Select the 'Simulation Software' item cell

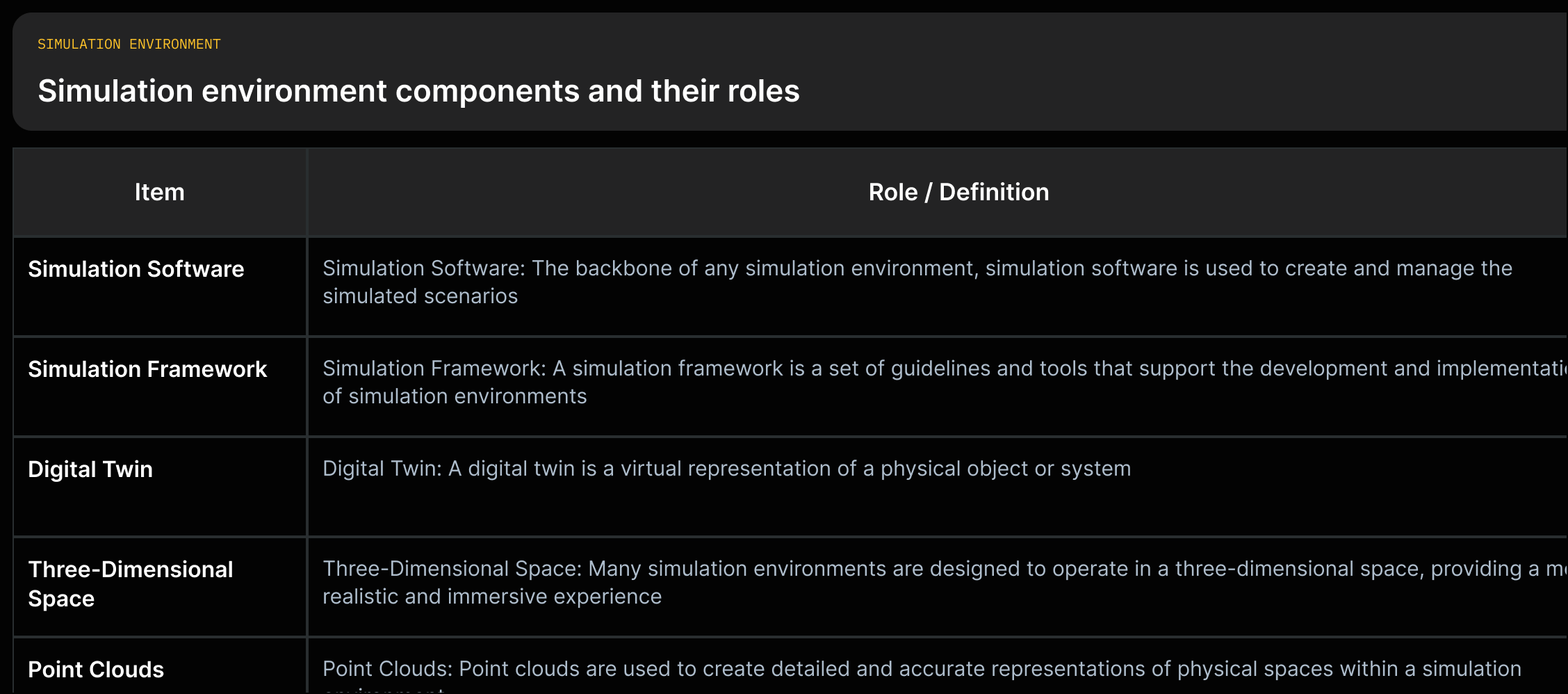(x=160, y=287)
